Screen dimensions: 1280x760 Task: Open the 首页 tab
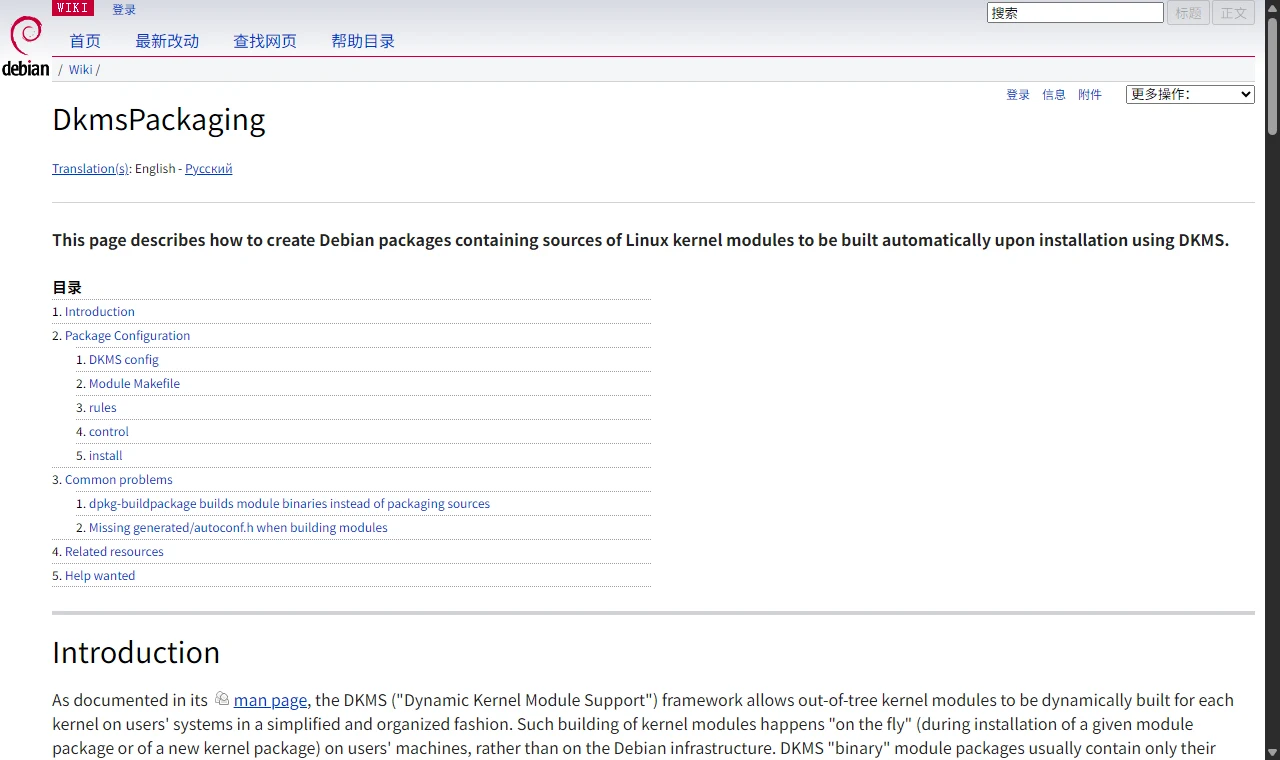85,41
